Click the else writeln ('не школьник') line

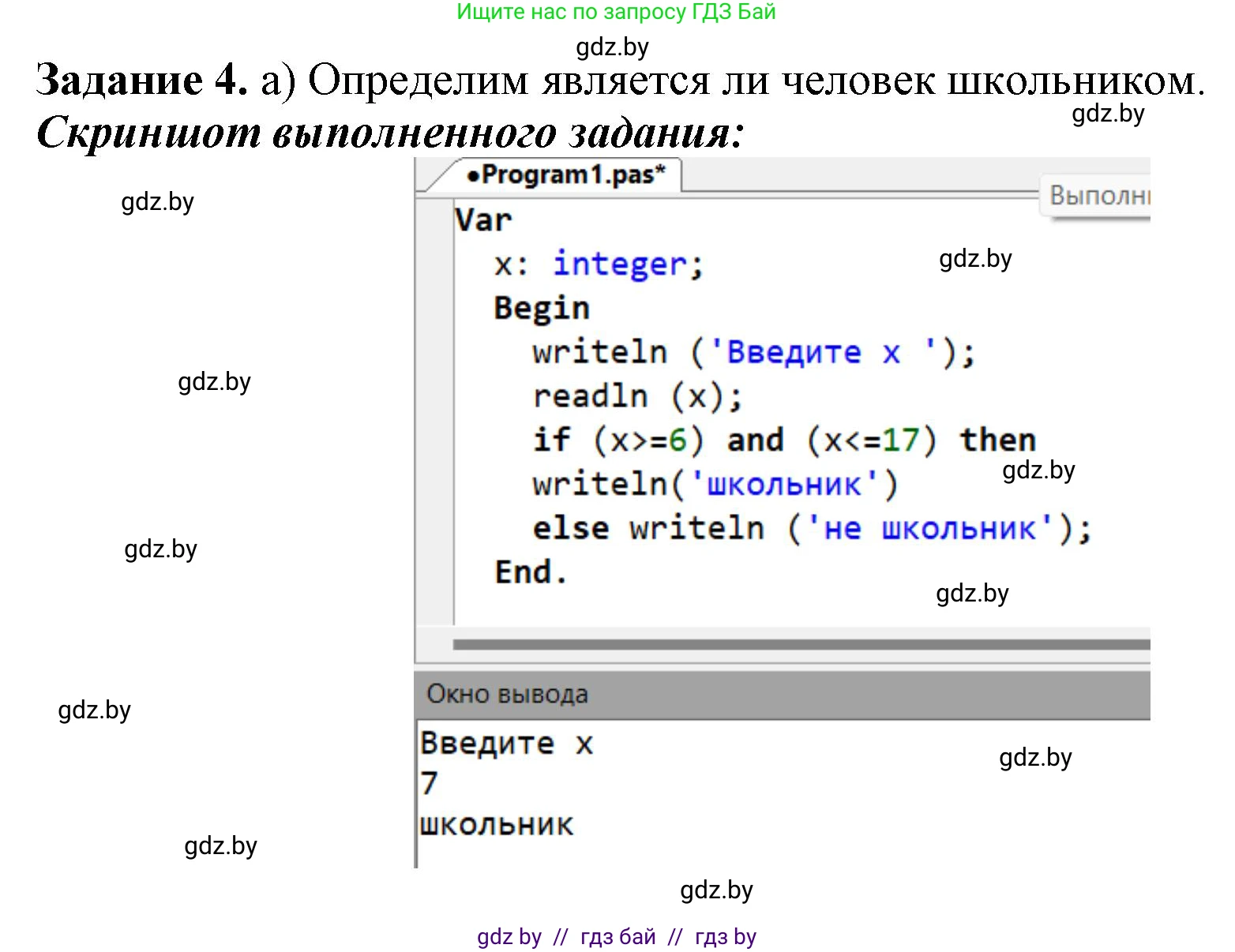pyautogui.click(x=812, y=528)
